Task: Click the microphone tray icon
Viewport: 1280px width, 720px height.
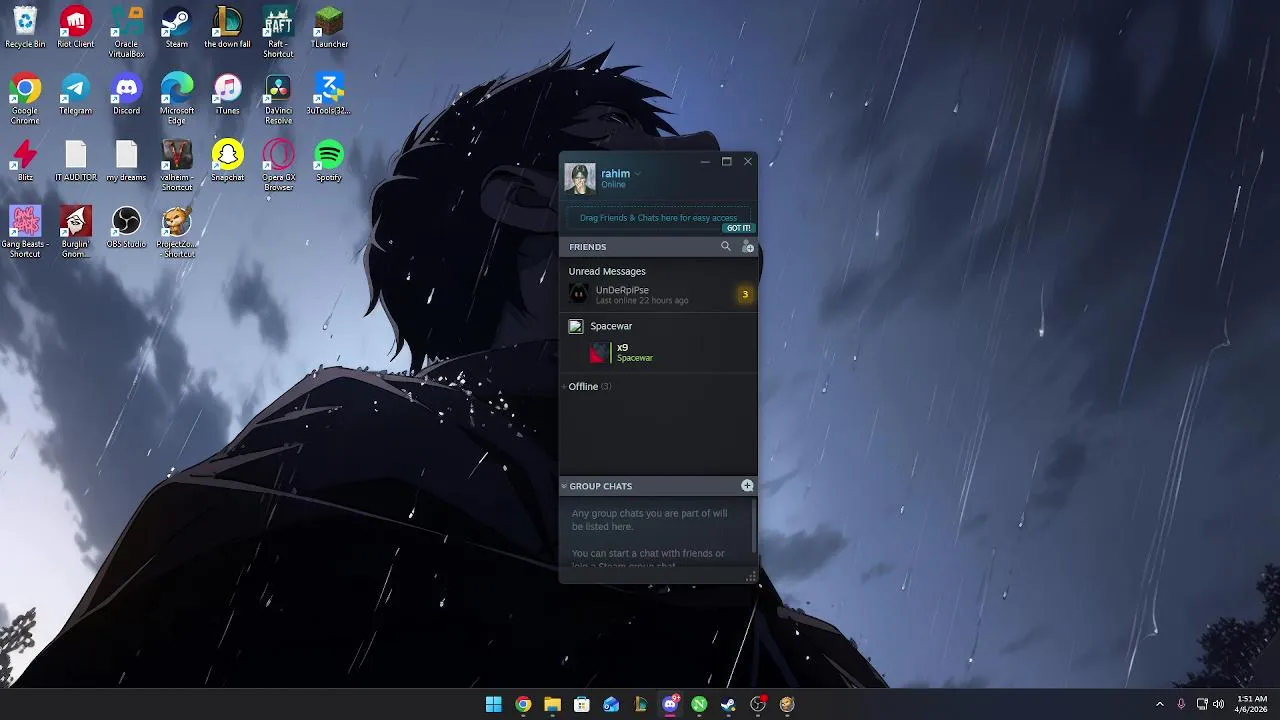Action: tap(1181, 704)
